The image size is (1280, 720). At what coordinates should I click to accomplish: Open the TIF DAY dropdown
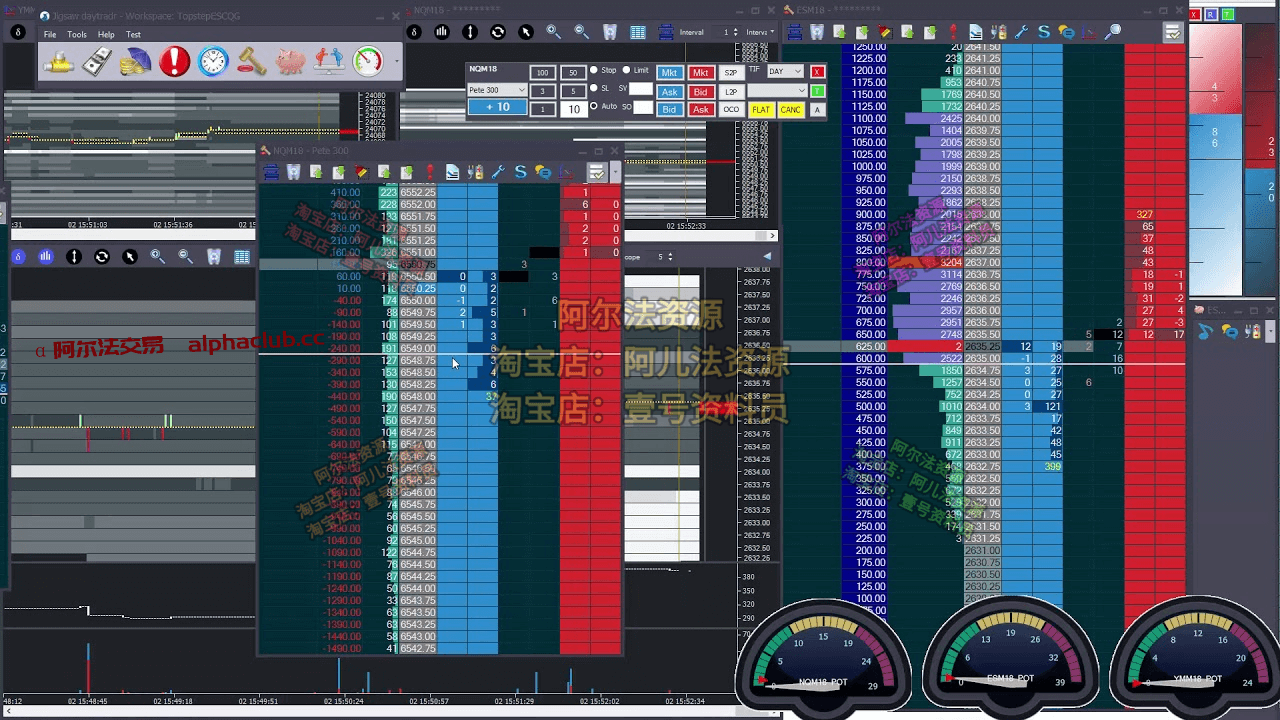coord(785,72)
